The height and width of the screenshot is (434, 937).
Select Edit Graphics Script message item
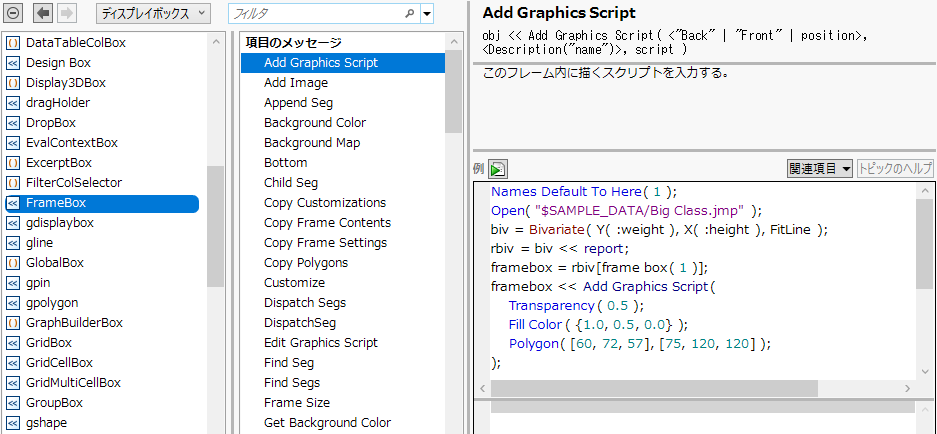320,343
